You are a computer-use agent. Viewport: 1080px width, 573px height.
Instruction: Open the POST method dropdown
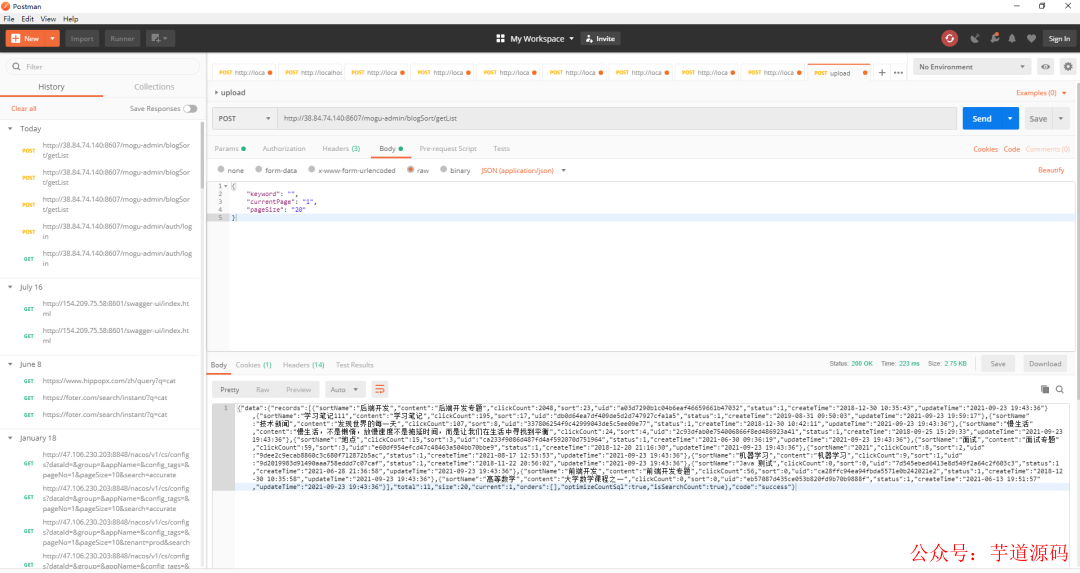[245, 118]
